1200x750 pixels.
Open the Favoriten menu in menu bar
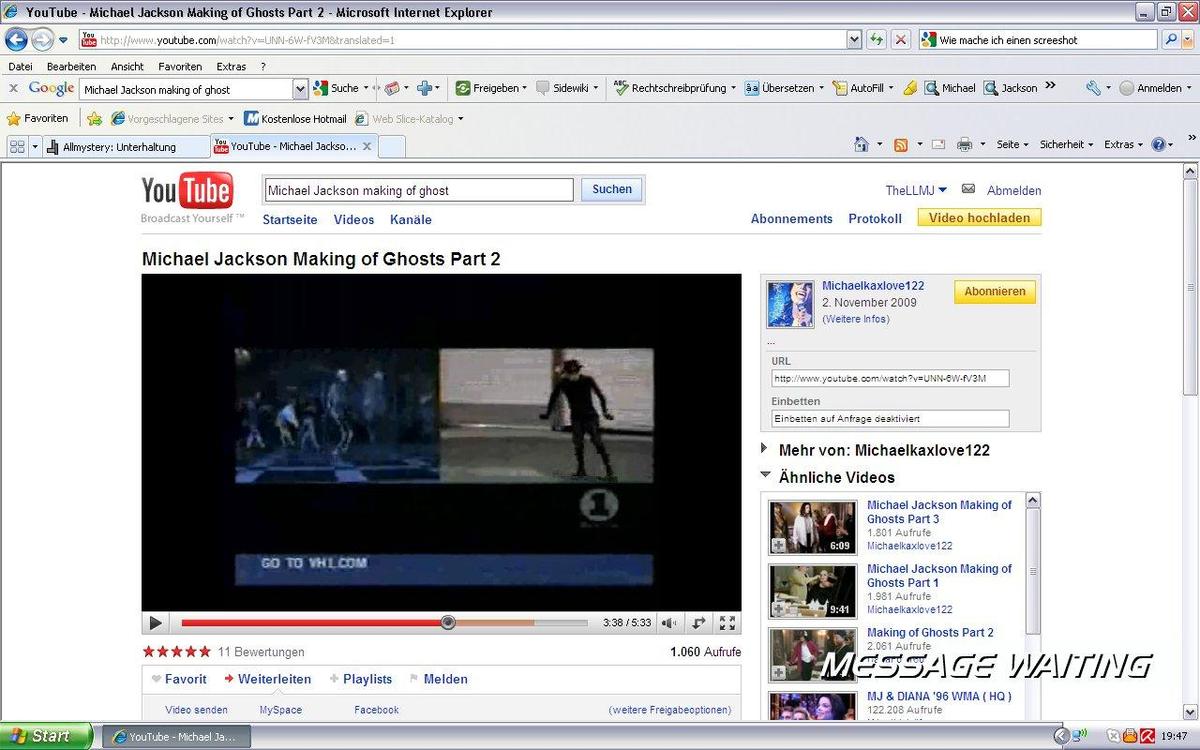[180, 66]
